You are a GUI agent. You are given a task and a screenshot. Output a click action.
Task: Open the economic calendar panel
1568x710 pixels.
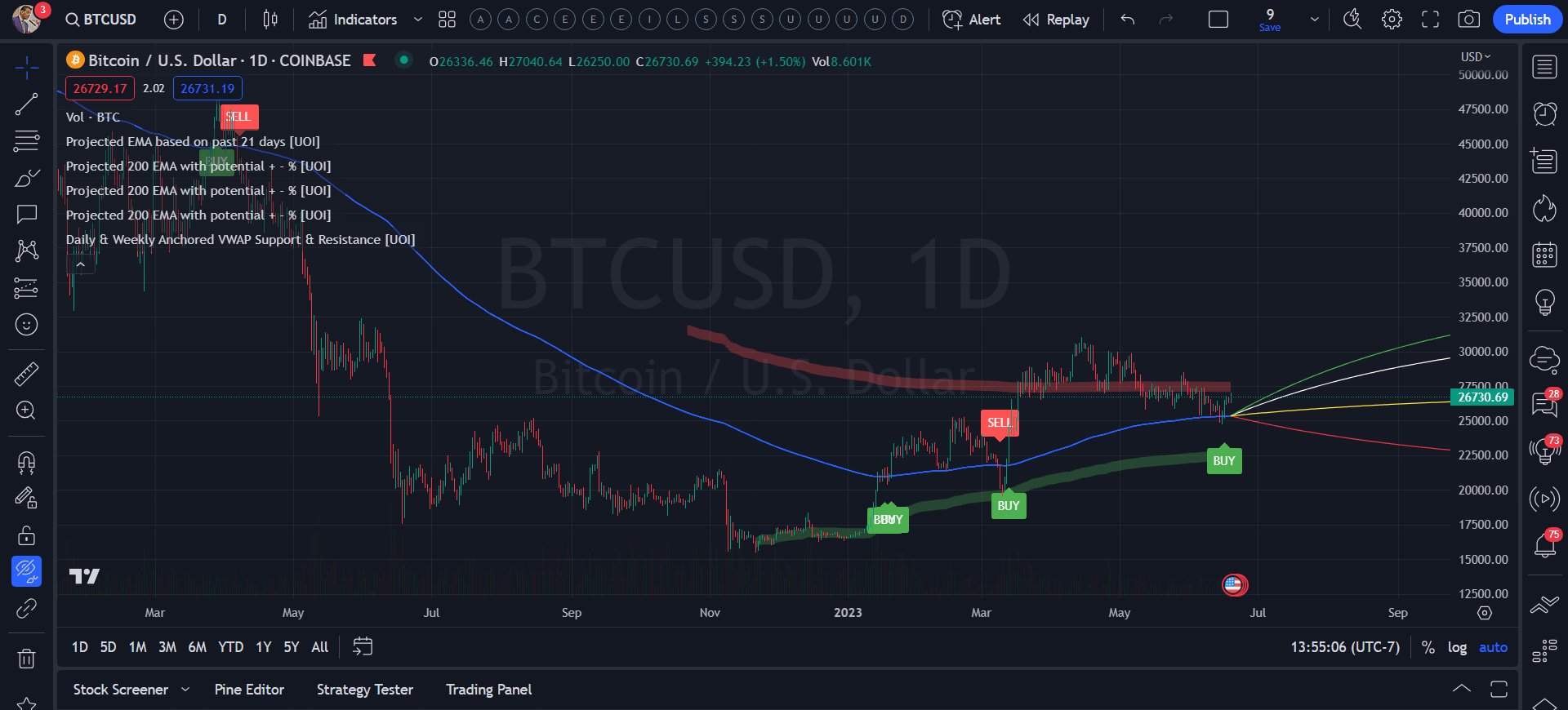tap(1544, 255)
